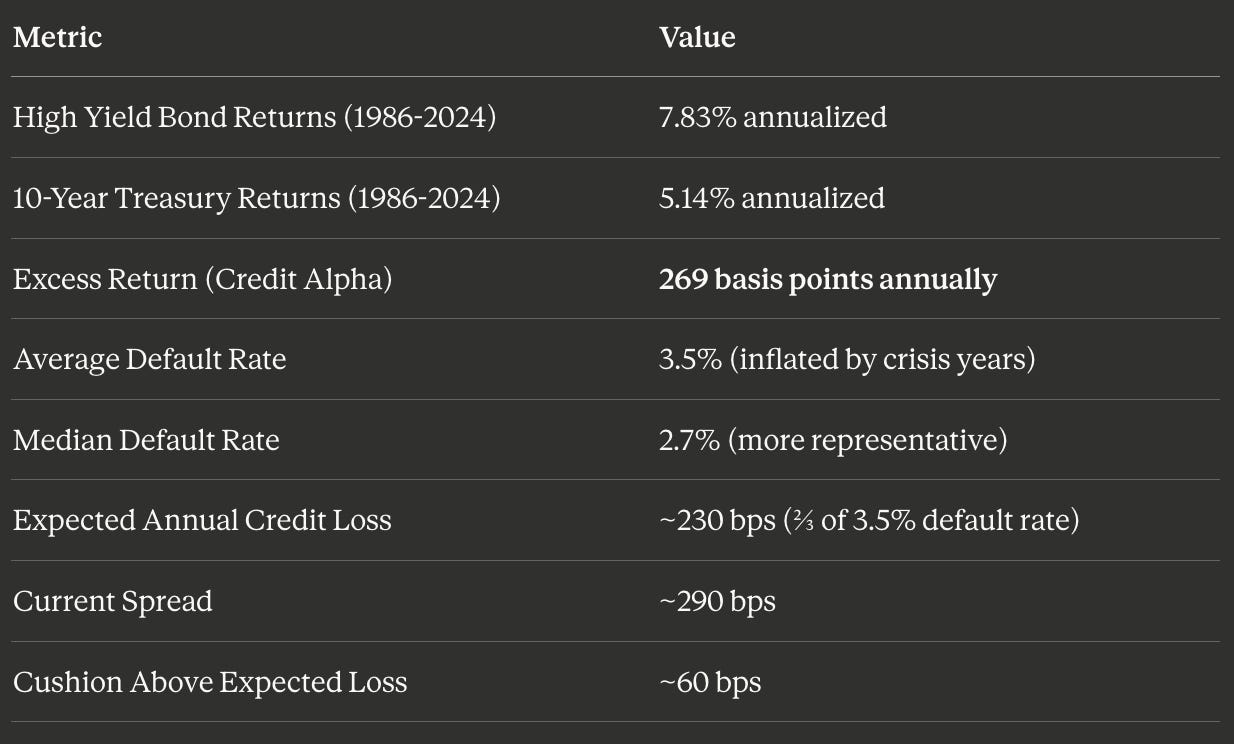
Task: Select the Median Default Rate label
Action: coord(146,440)
